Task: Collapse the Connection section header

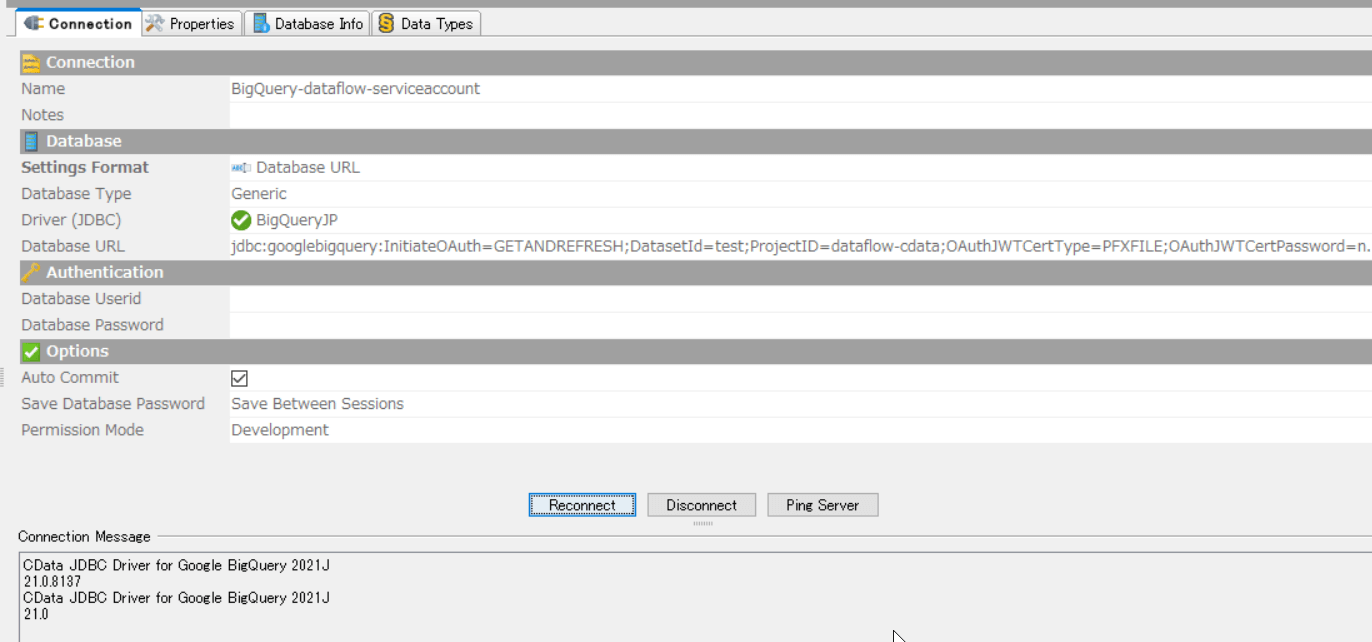Action: [695, 63]
